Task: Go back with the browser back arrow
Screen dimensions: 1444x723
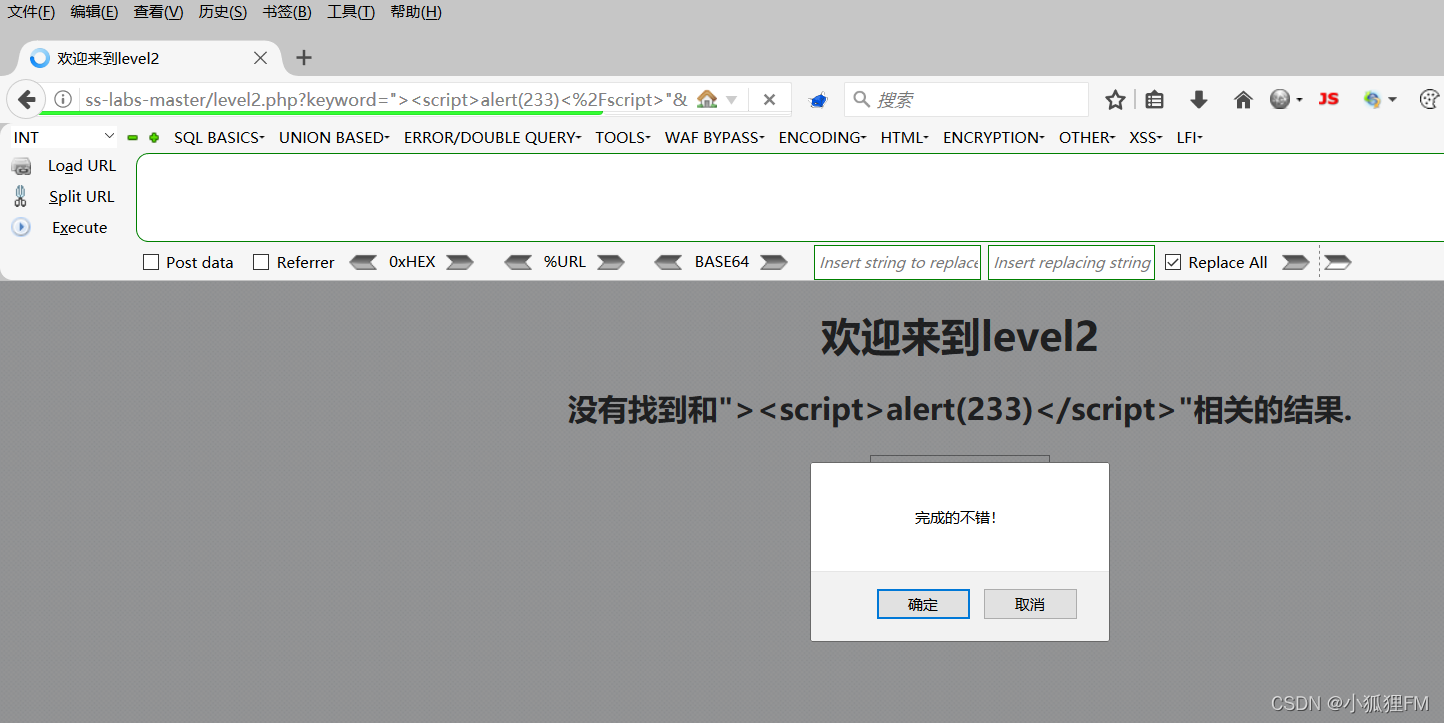Action: (x=27, y=100)
